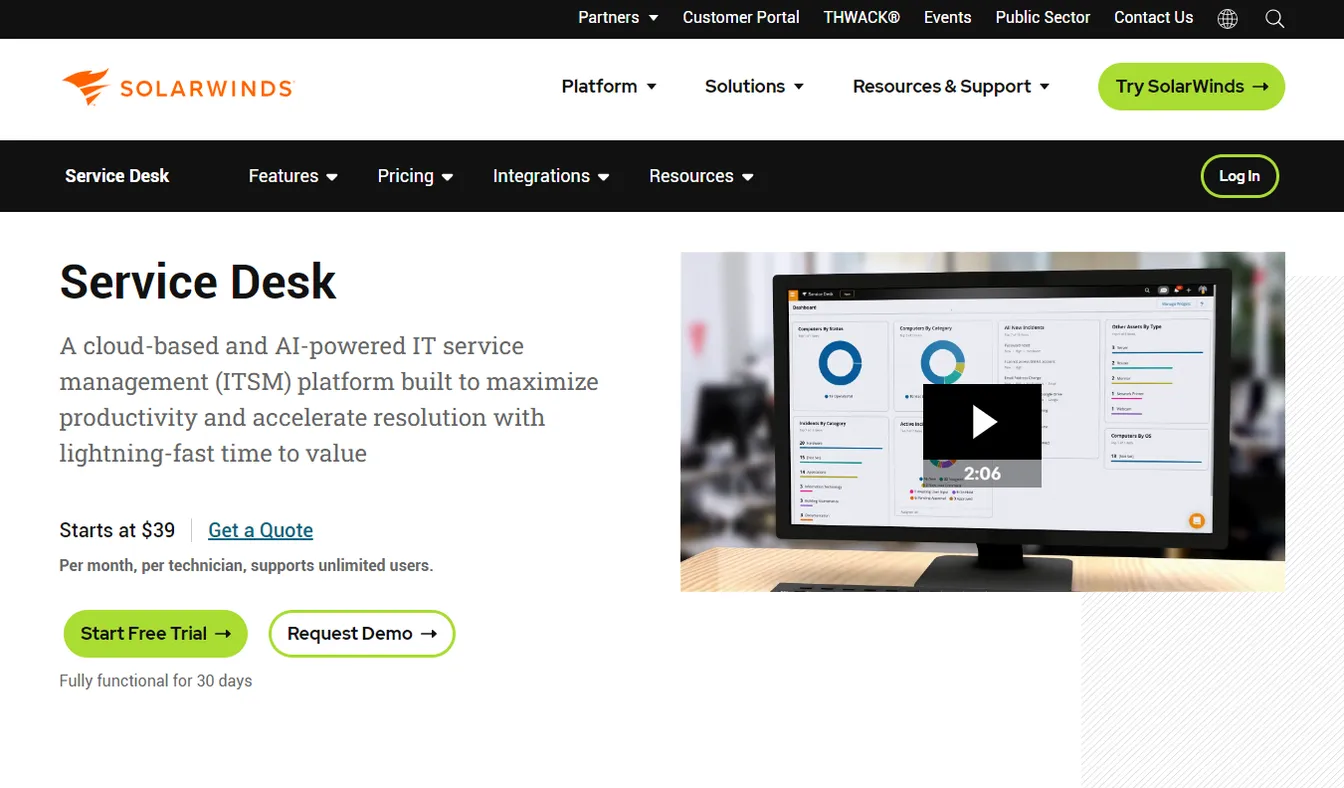Open the Customer Portal link
1344x788 pixels.
tap(741, 18)
